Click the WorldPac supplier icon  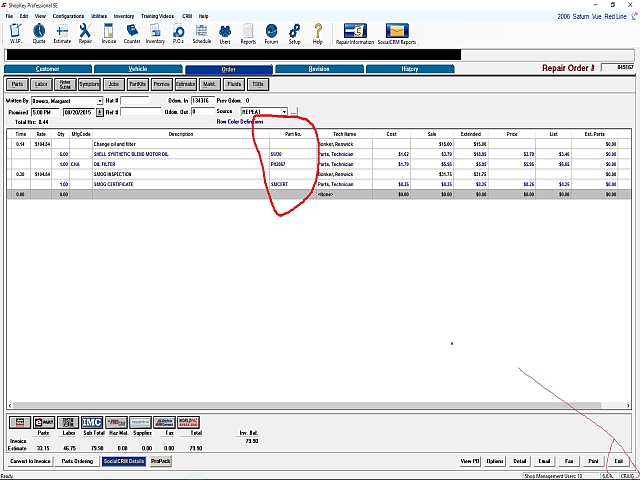coord(189,422)
